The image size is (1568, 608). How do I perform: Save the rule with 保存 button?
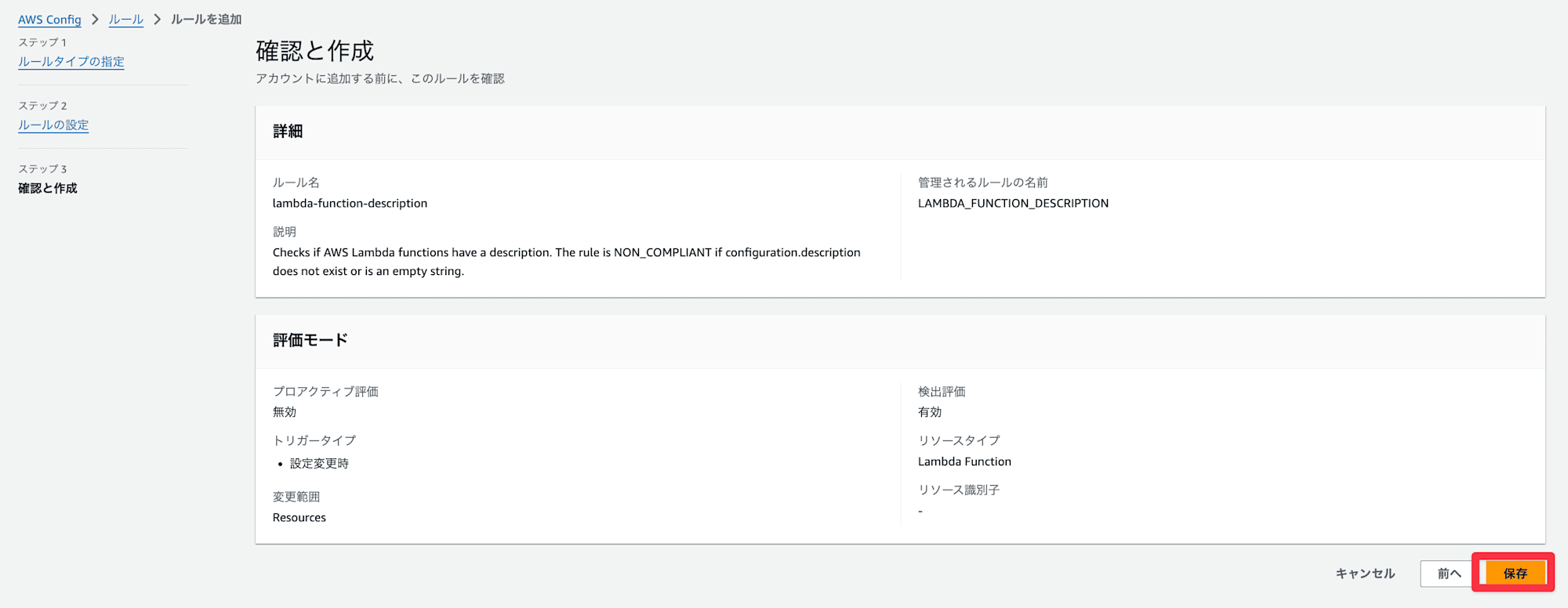tap(1515, 574)
